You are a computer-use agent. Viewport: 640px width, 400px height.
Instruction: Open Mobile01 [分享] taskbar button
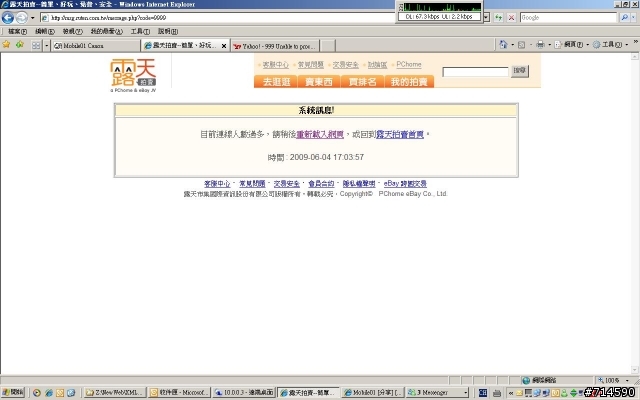[x=373, y=392]
